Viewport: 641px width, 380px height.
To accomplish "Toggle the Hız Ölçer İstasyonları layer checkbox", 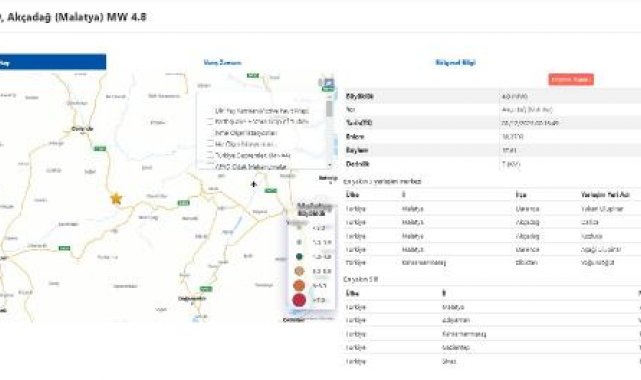I will 210,144.
